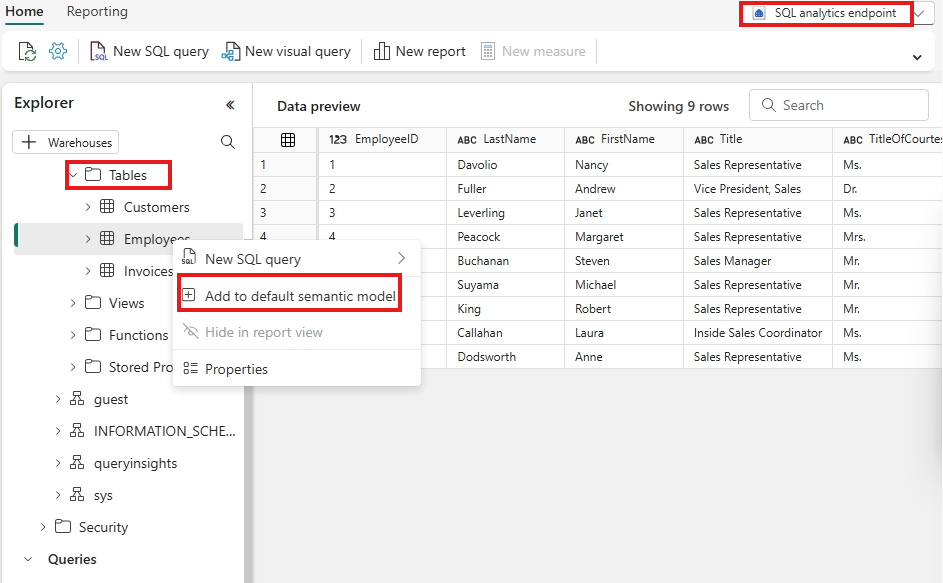Click the LastName column header
Viewport: 943px width, 583px height.
[505, 140]
